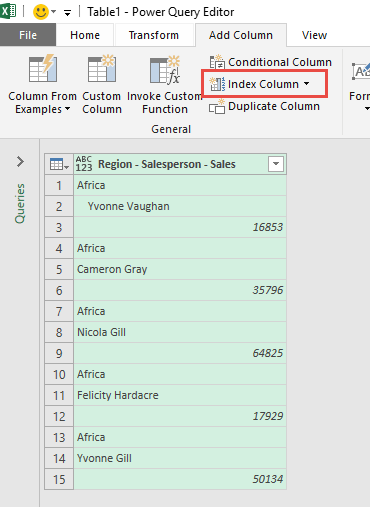Click the Index Column button label
Viewport: 370px width, 507px height.
click(x=263, y=84)
